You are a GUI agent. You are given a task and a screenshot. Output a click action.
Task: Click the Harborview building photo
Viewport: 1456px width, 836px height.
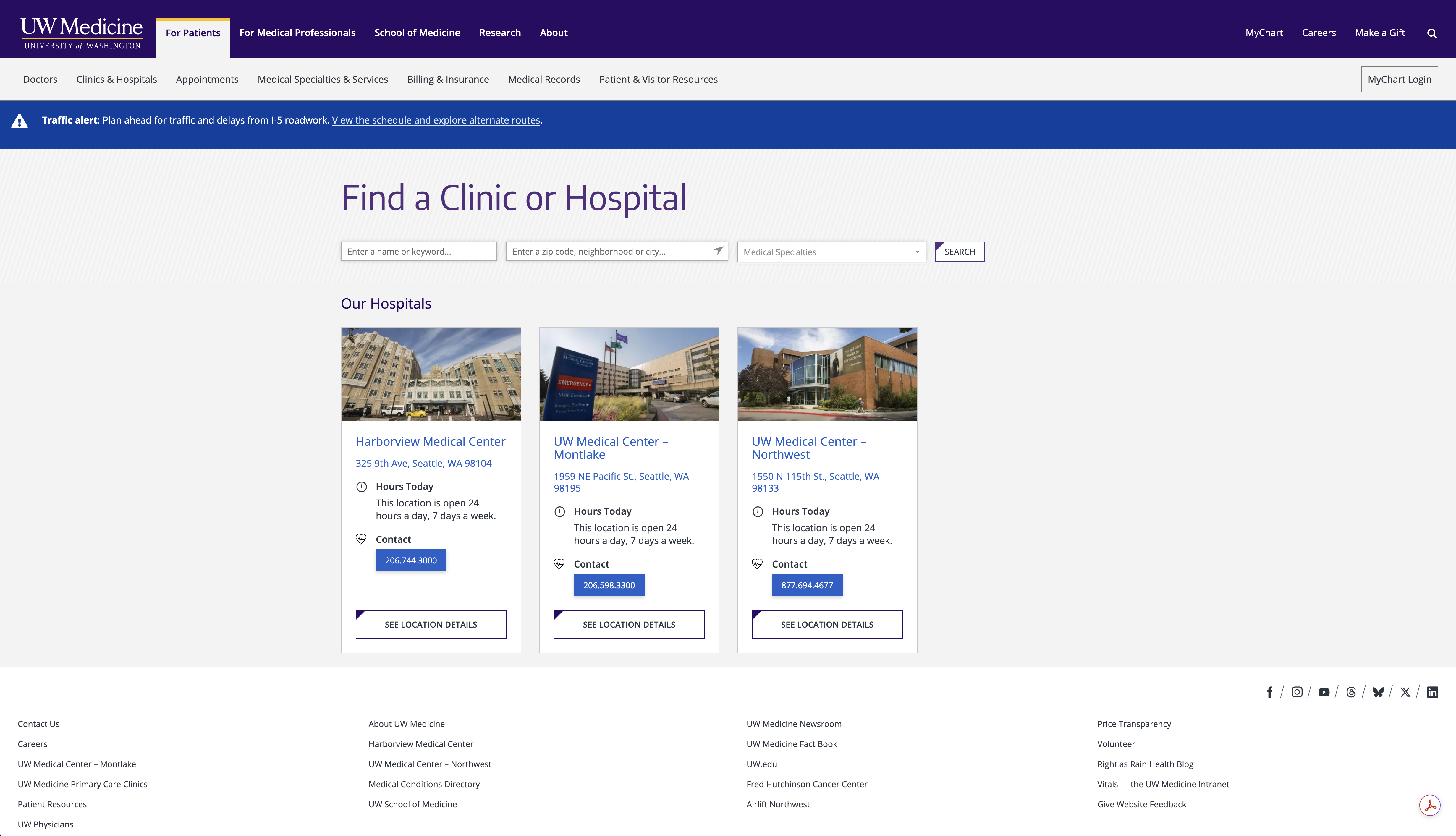[x=431, y=374]
